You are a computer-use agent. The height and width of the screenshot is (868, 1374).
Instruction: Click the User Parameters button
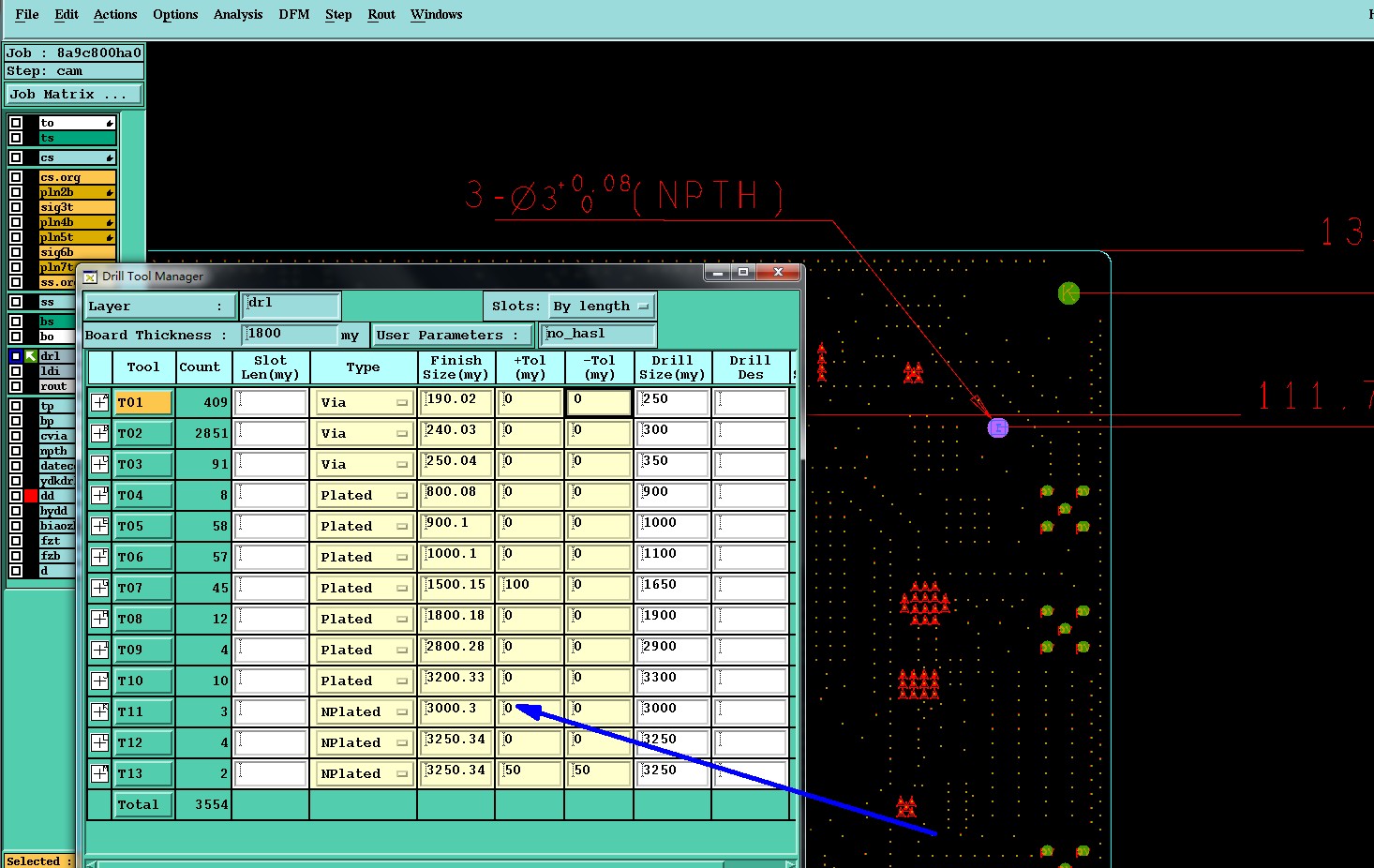point(454,335)
